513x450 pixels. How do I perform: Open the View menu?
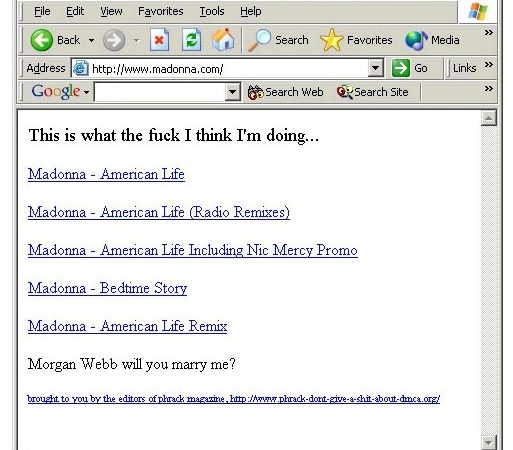coord(111,11)
